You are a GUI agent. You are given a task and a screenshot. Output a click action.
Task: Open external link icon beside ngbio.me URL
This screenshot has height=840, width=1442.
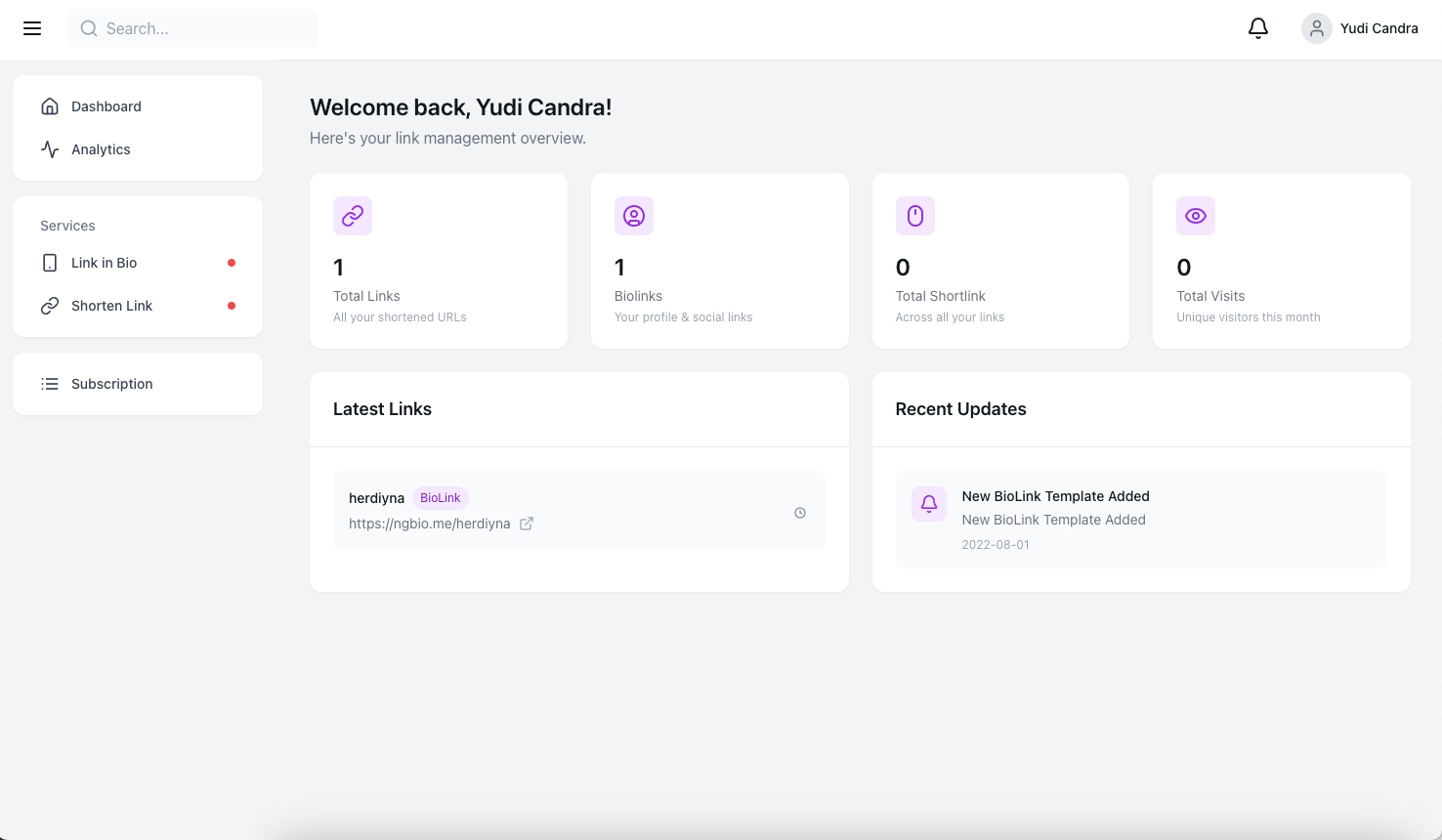(527, 524)
